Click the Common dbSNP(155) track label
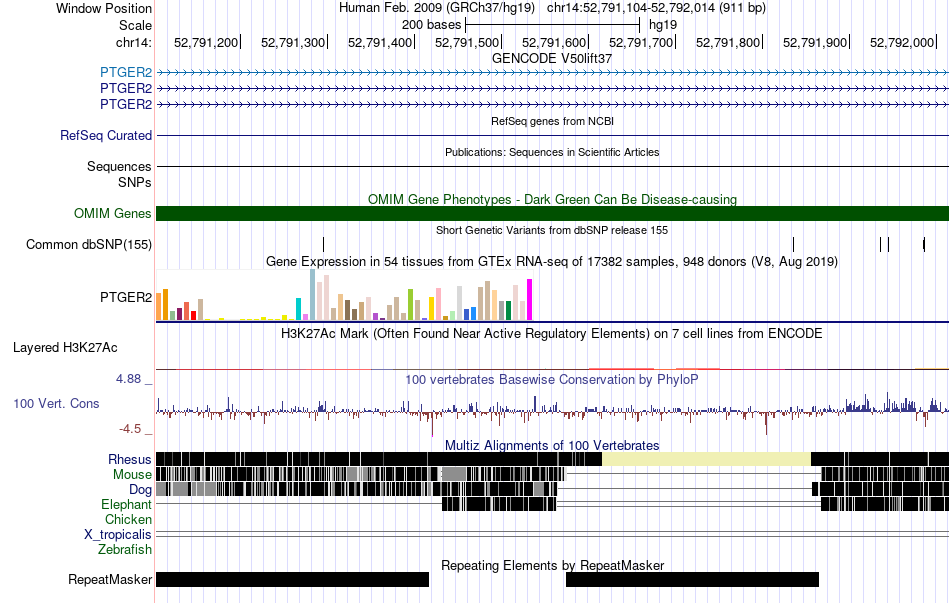The image size is (950, 603). (x=89, y=244)
